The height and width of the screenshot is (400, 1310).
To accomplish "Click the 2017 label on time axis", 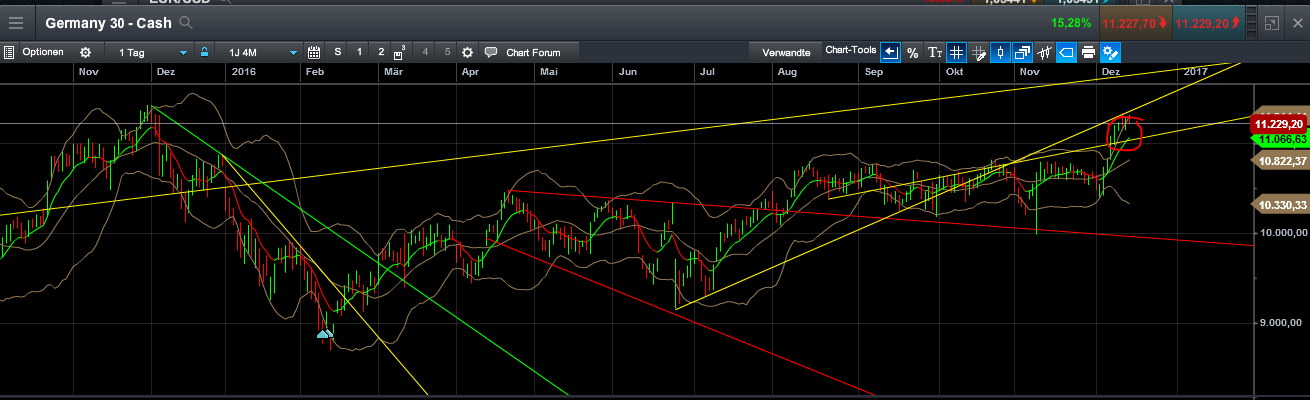I will pyautogui.click(x=1195, y=72).
